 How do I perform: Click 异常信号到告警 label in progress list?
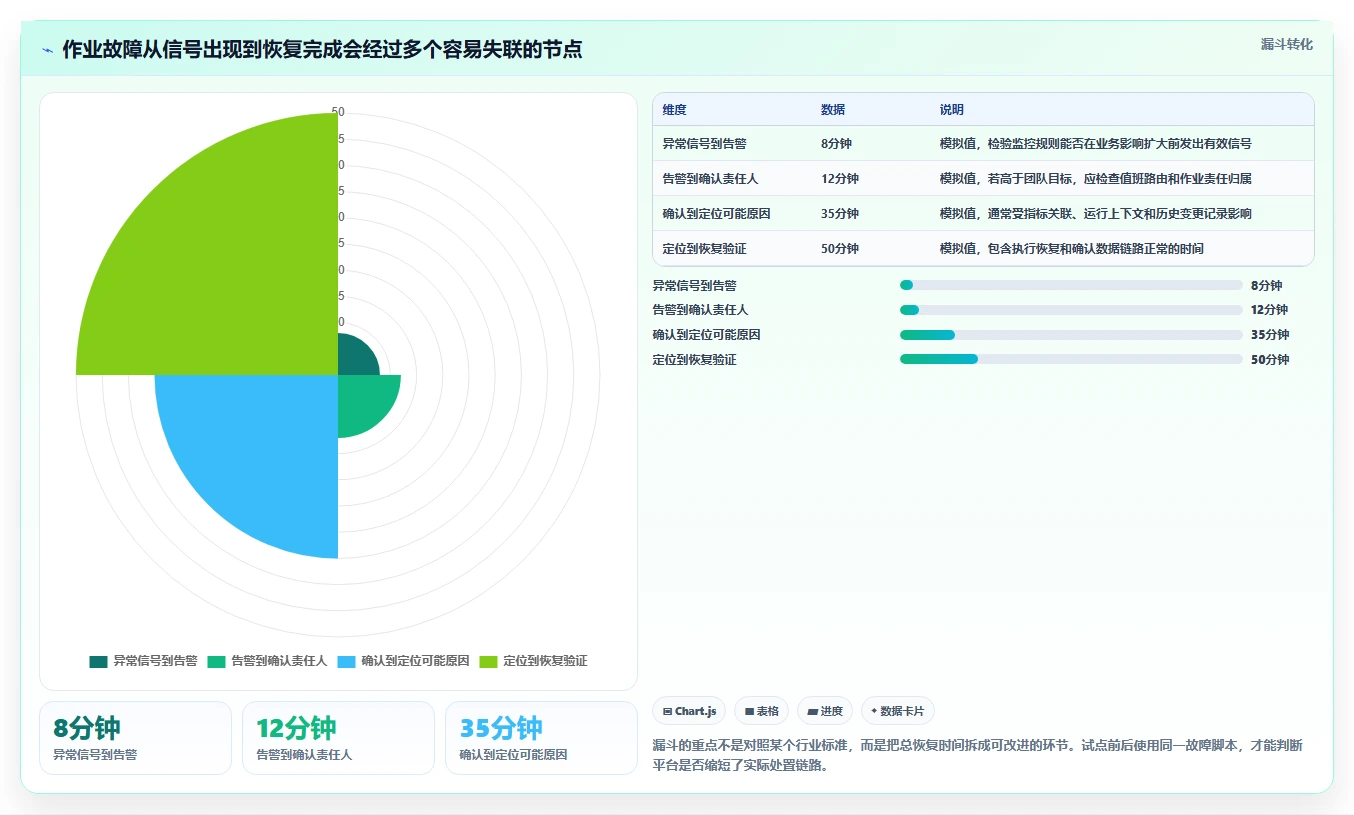(x=694, y=286)
